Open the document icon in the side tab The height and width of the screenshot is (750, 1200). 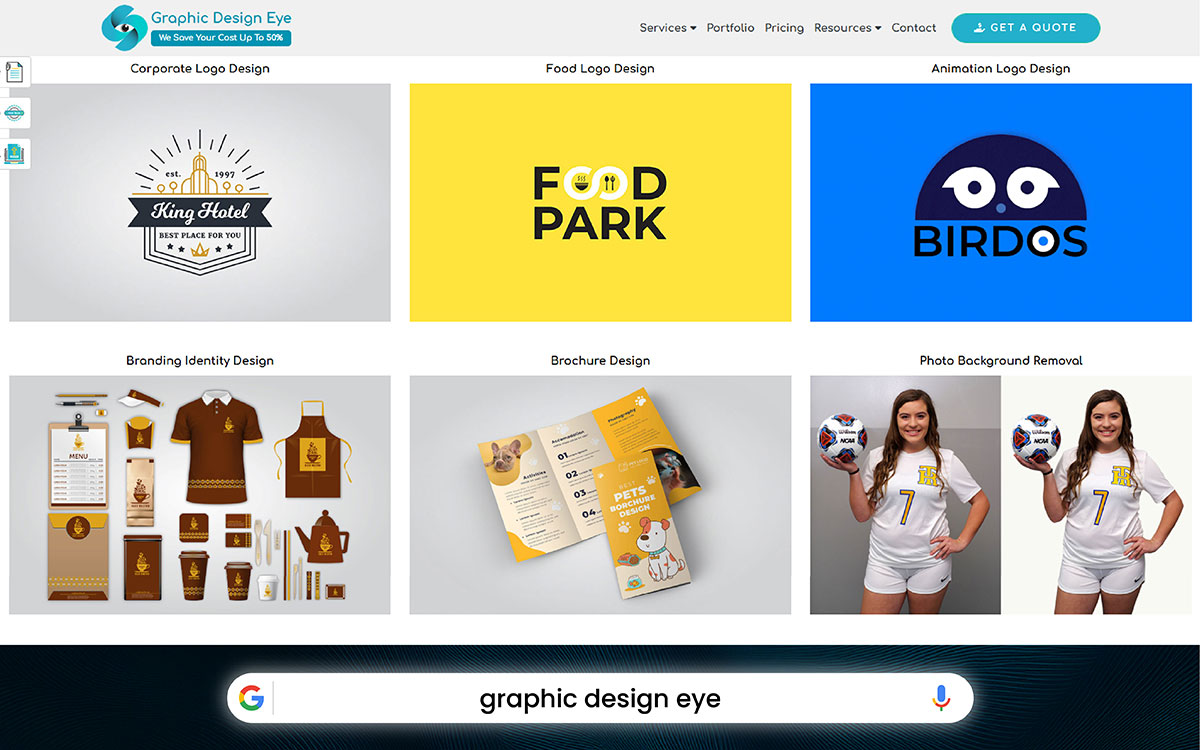(14, 72)
